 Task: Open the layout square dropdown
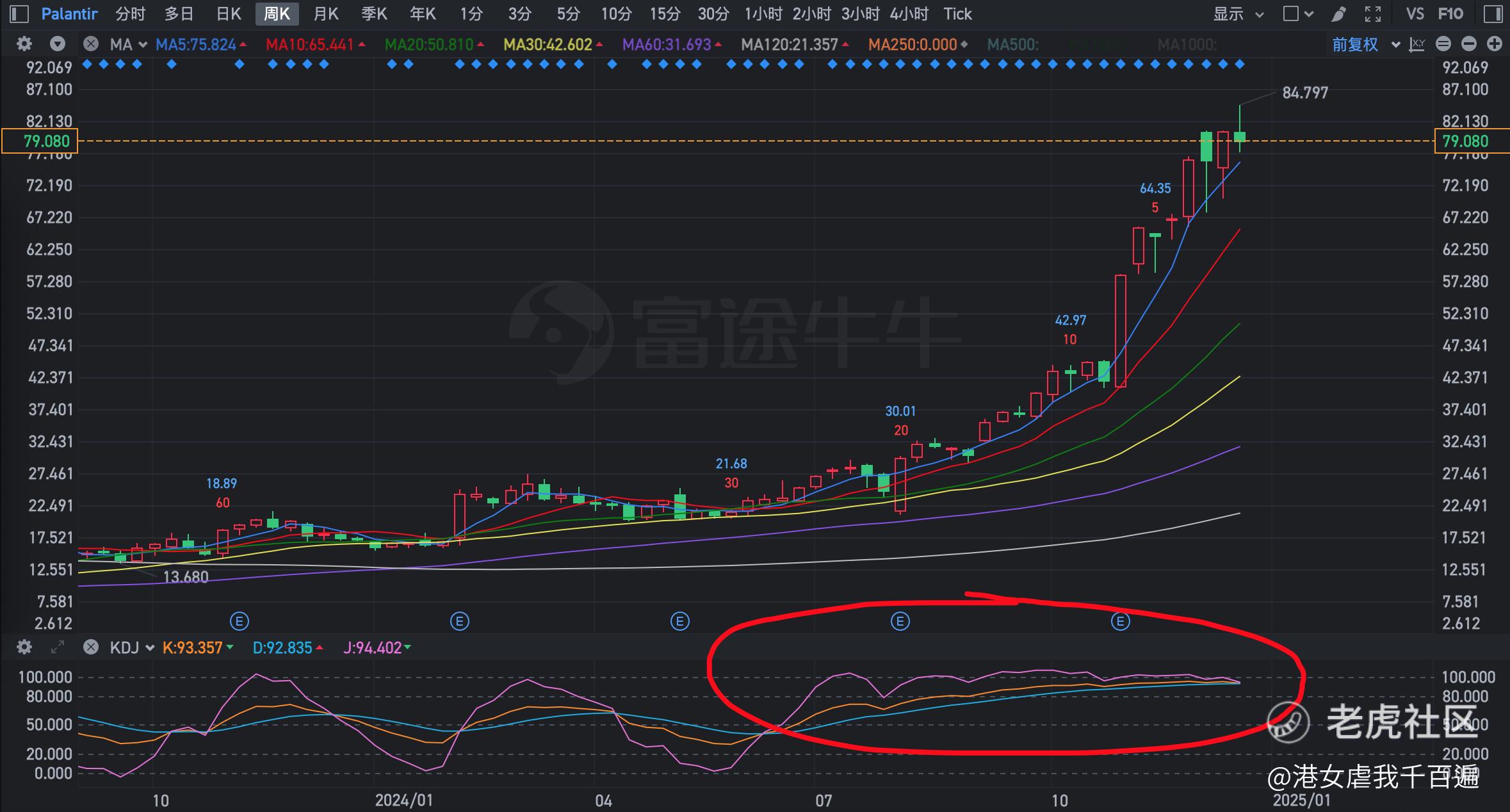(x=1298, y=13)
